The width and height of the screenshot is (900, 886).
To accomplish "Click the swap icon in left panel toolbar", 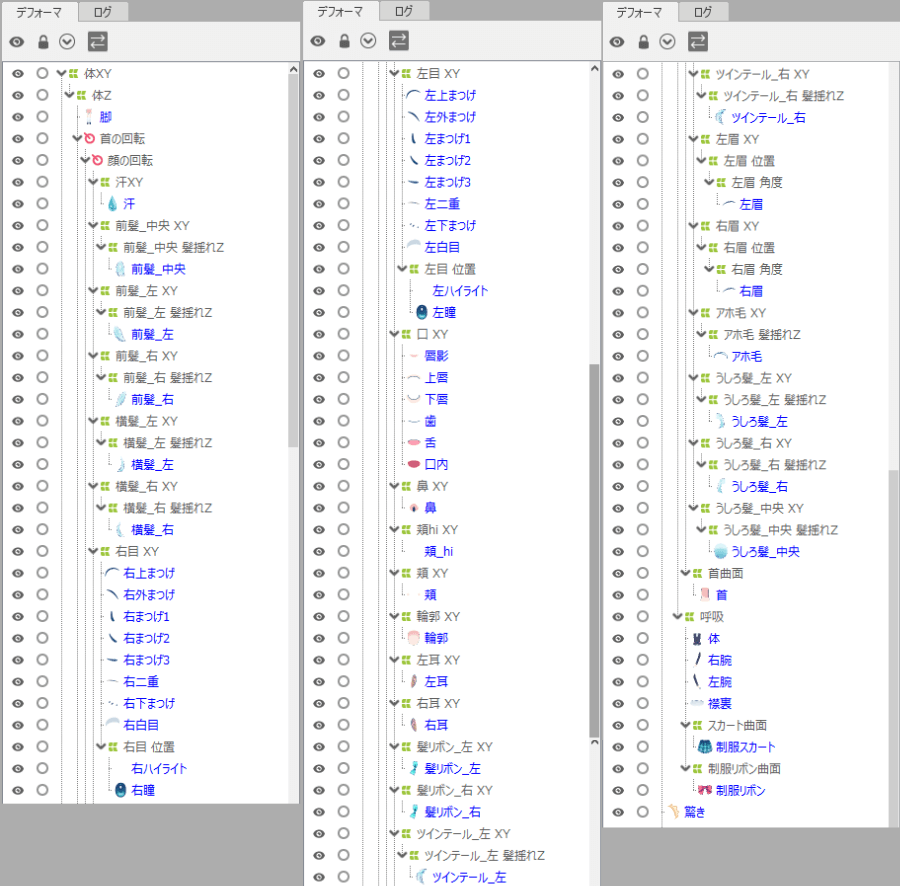I will [98, 41].
